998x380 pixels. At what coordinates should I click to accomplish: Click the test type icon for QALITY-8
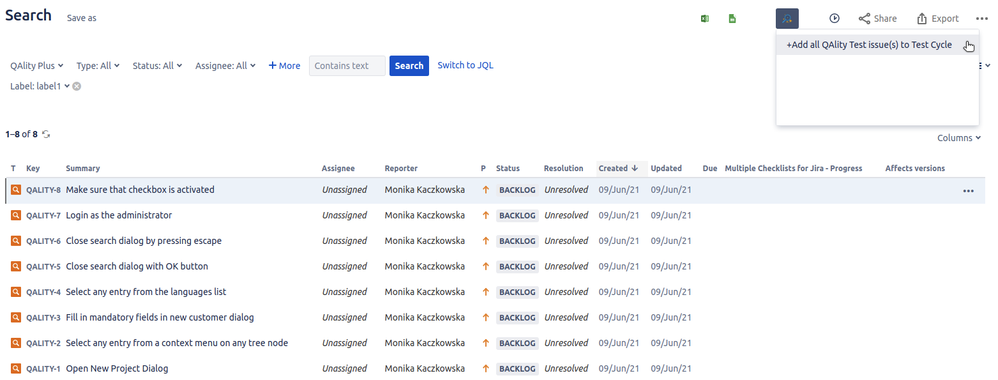[16, 190]
